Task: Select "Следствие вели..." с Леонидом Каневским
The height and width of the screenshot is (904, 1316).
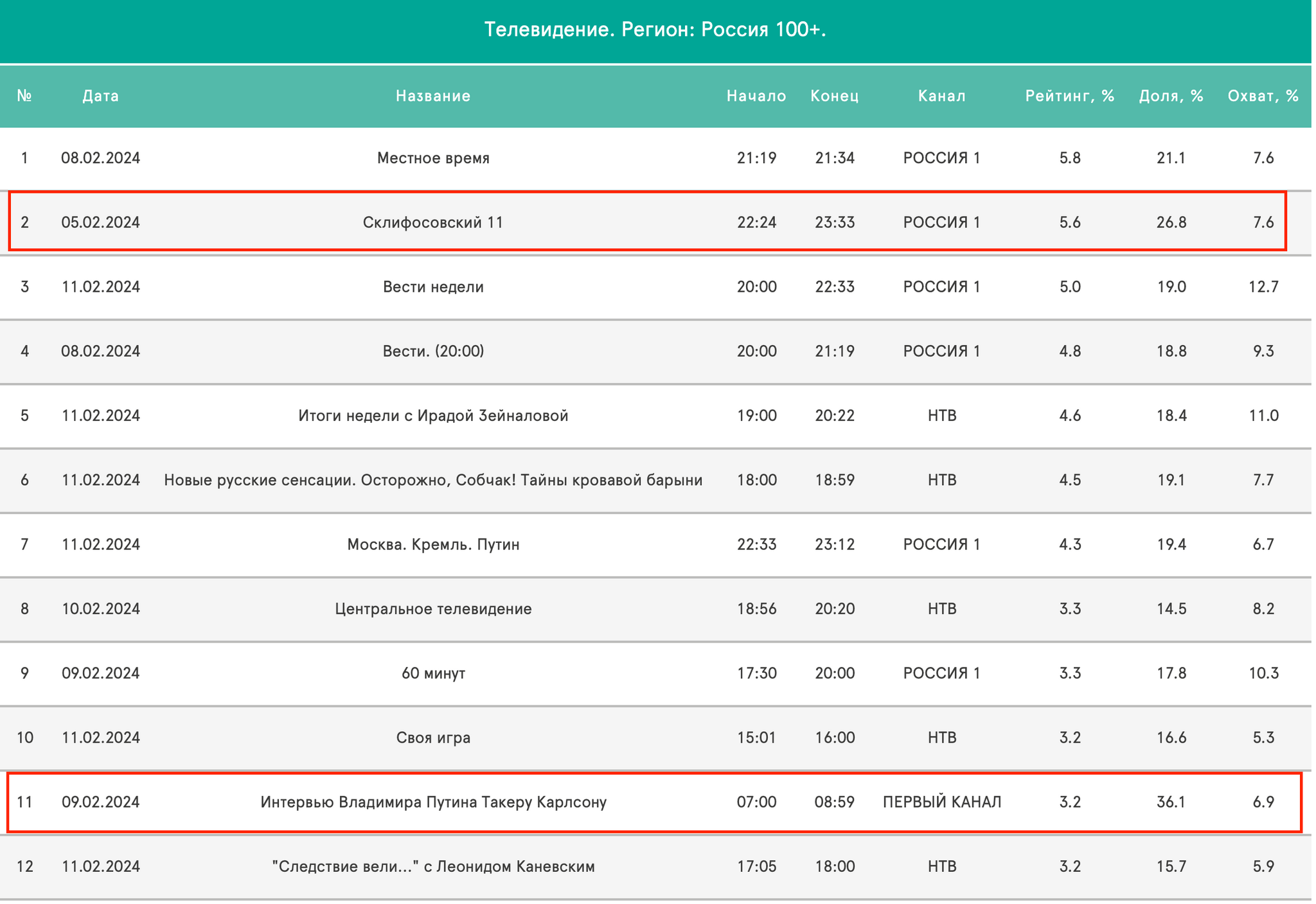Action: coord(433,867)
